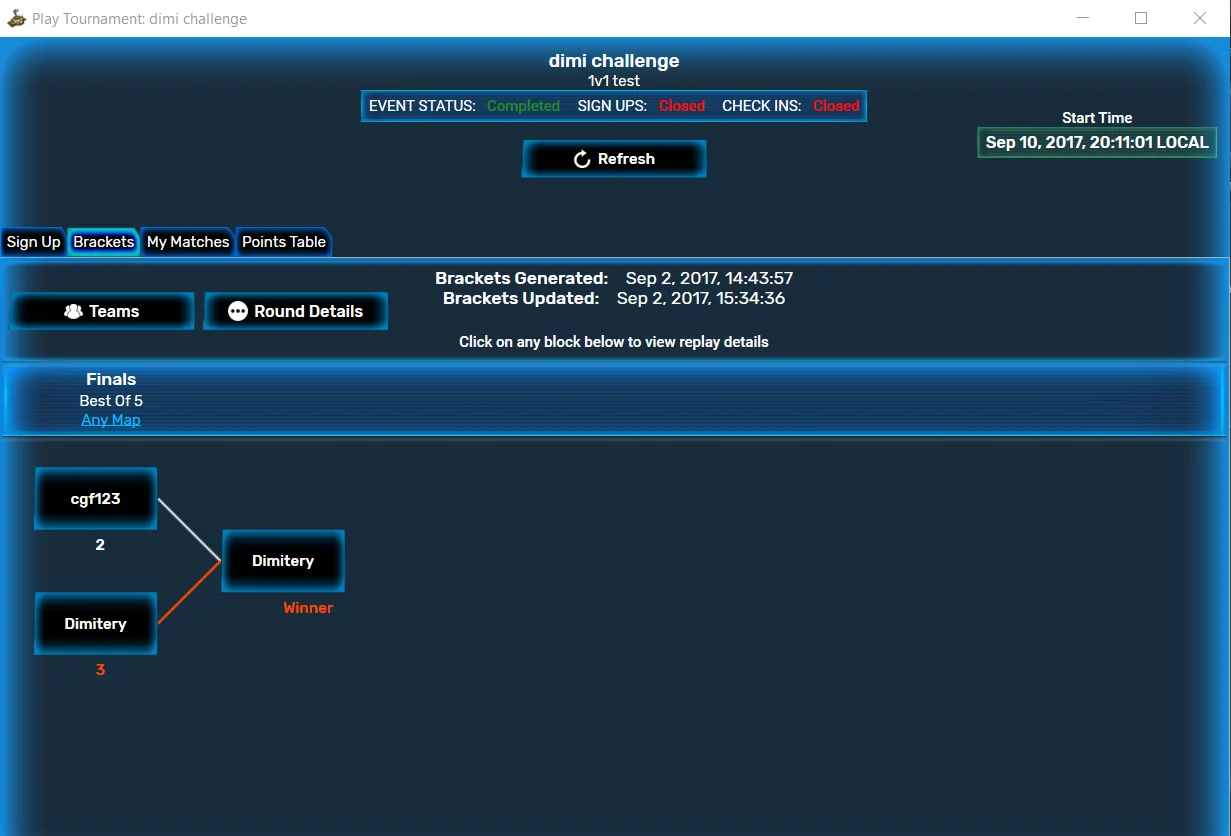
Task: Select the Dimitery block scoring 3
Action: tap(96, 624)
